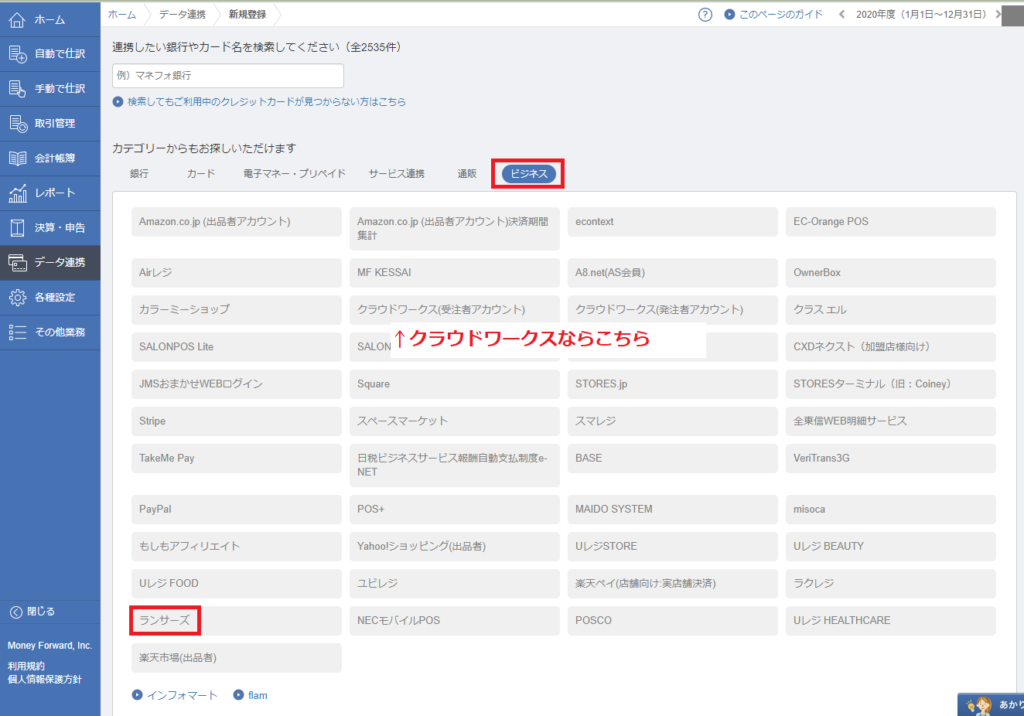Select the カード category tab
The height and width of the screenshot is (716, 1024).
pos(200,174)
